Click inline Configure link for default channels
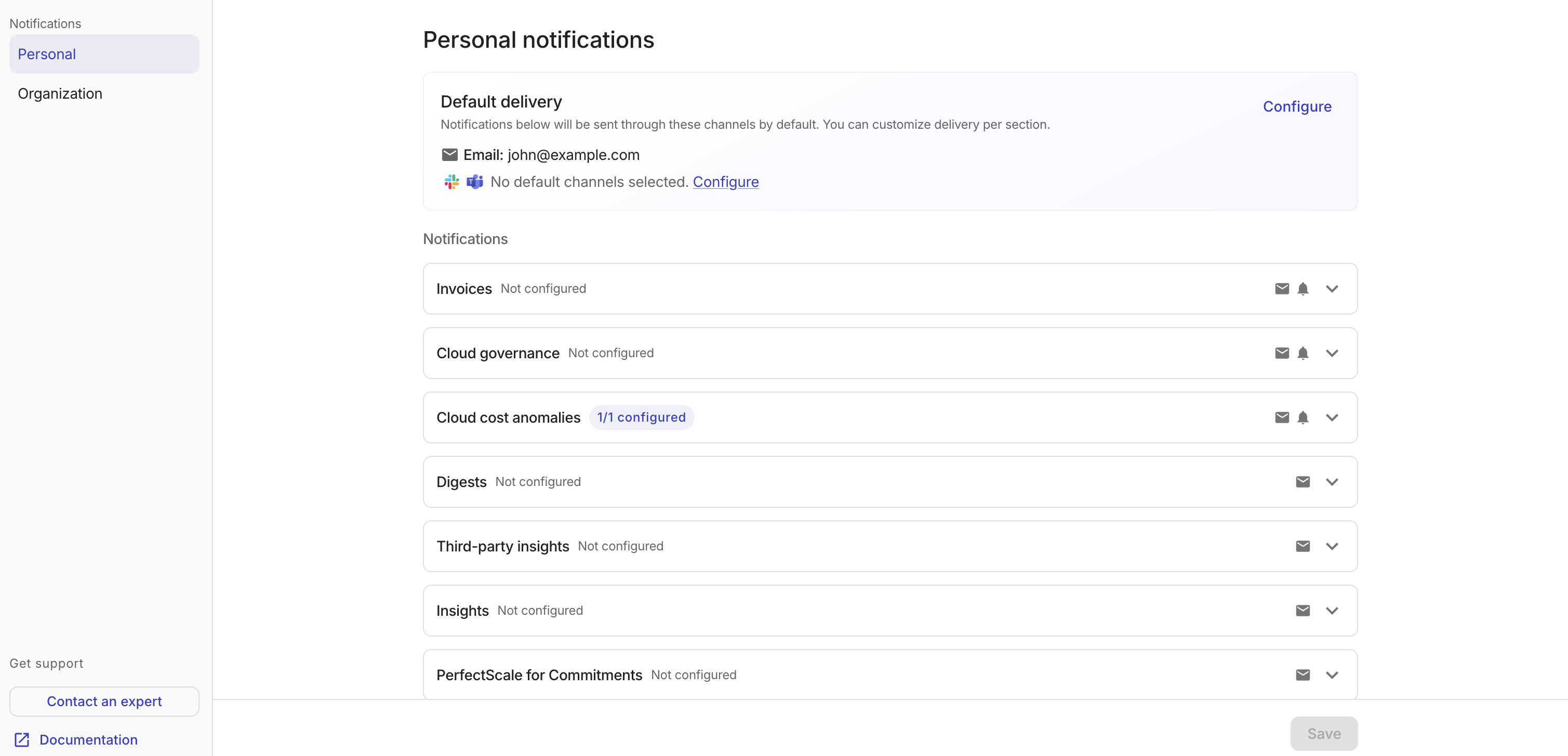The image size is (1568, 756). pyautogui.click(x=726, y=182)
